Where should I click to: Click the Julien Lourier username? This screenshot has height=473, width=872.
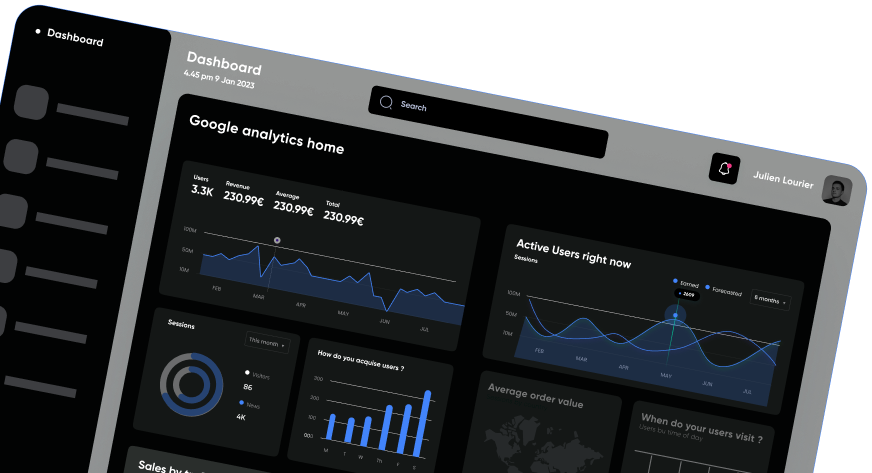click(x=784, y=179)
